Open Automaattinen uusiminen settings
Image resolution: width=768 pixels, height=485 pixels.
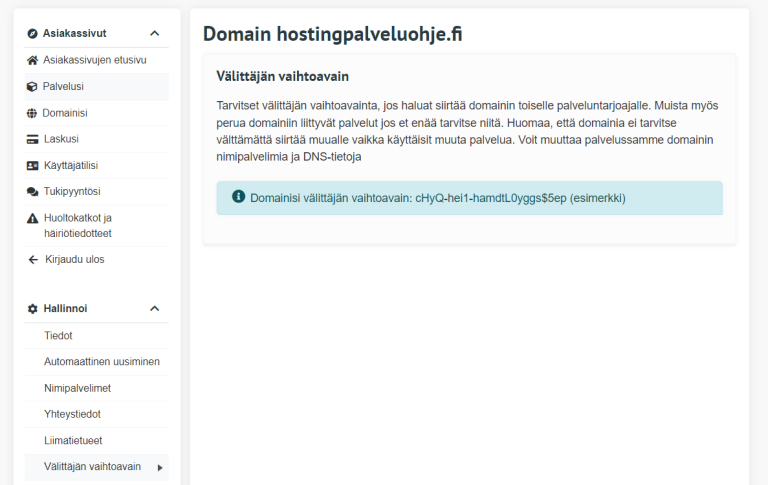coord(102,361)
